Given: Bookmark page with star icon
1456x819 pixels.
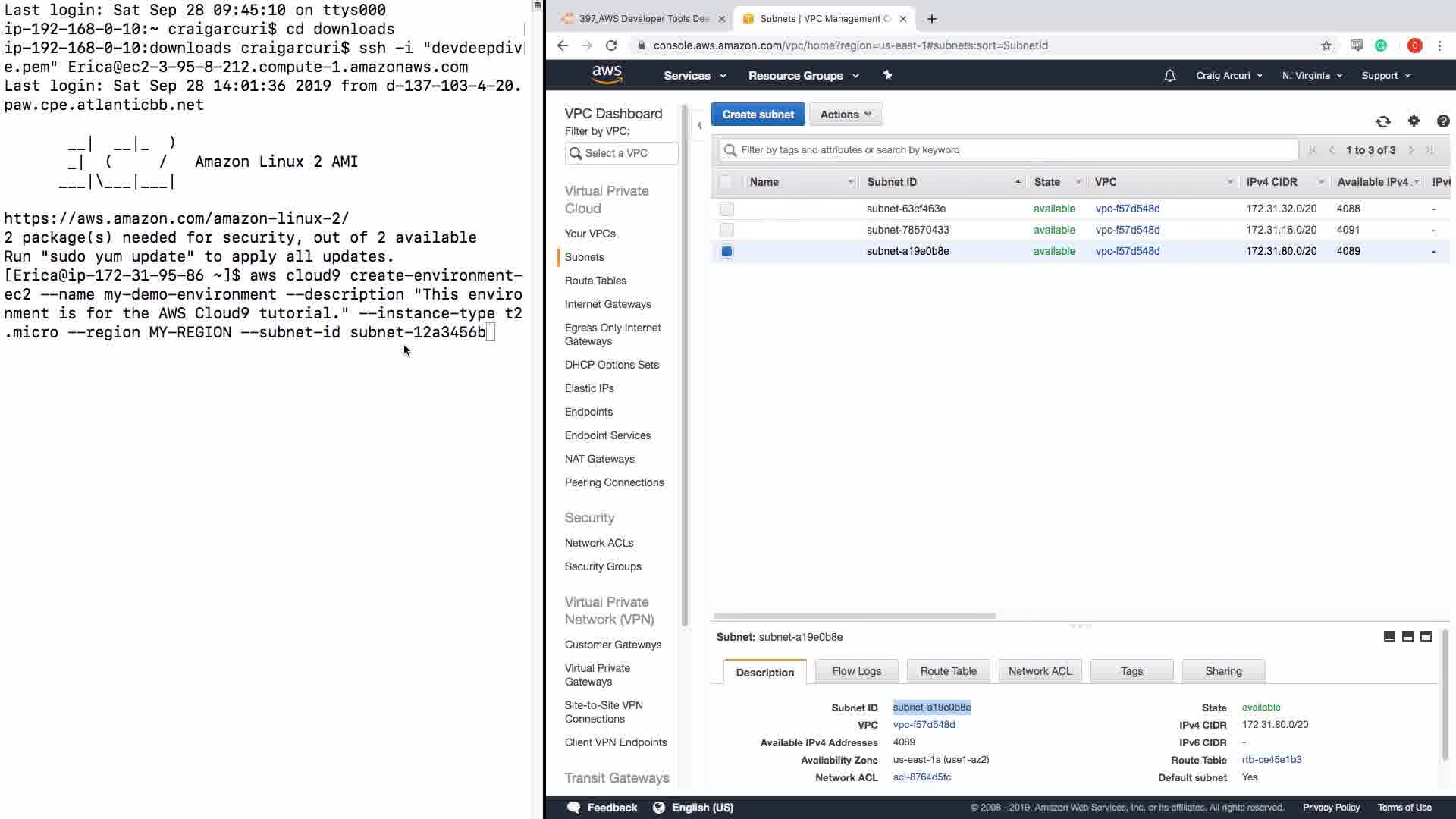Looking at the screenshot, I should pos(1326,45).
